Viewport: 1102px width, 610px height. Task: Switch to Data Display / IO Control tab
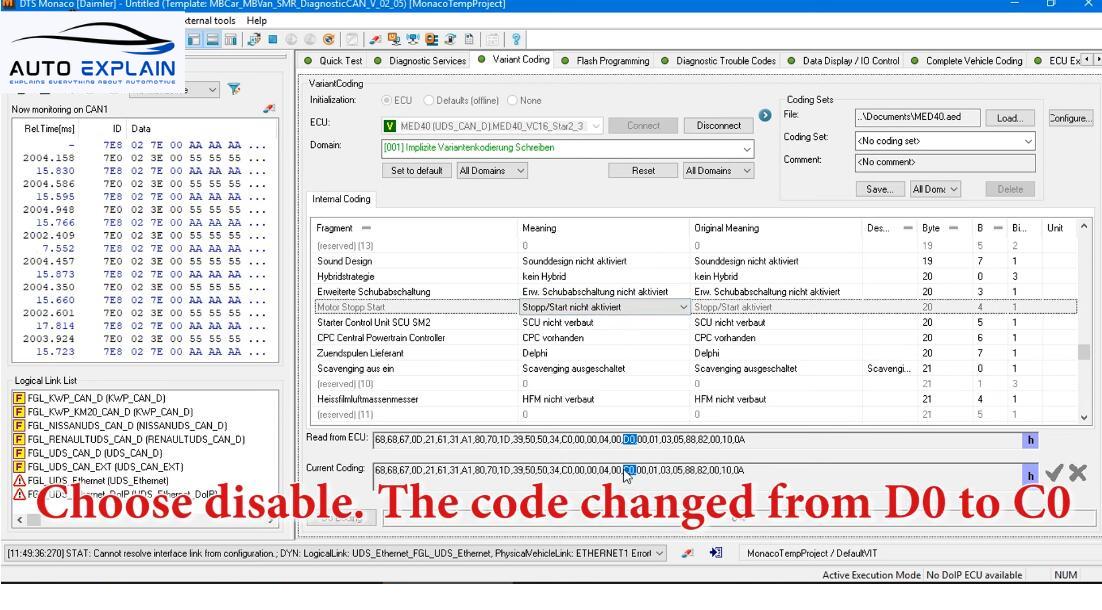coord(843,61)
